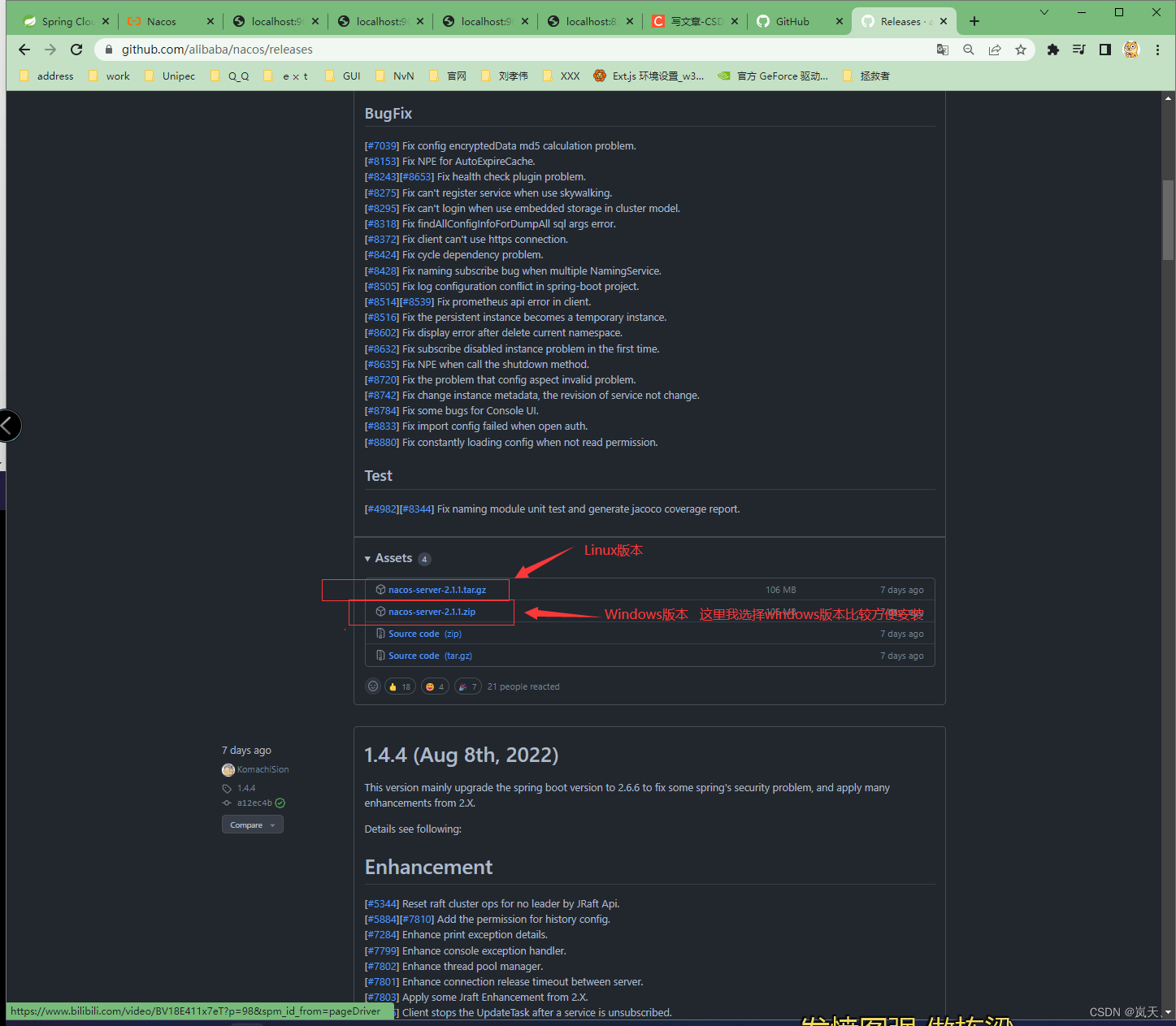The height and width of the screenshot is (1026, 1176).
Task: Open KomachiSion's profile
Action: click(263, 769)
